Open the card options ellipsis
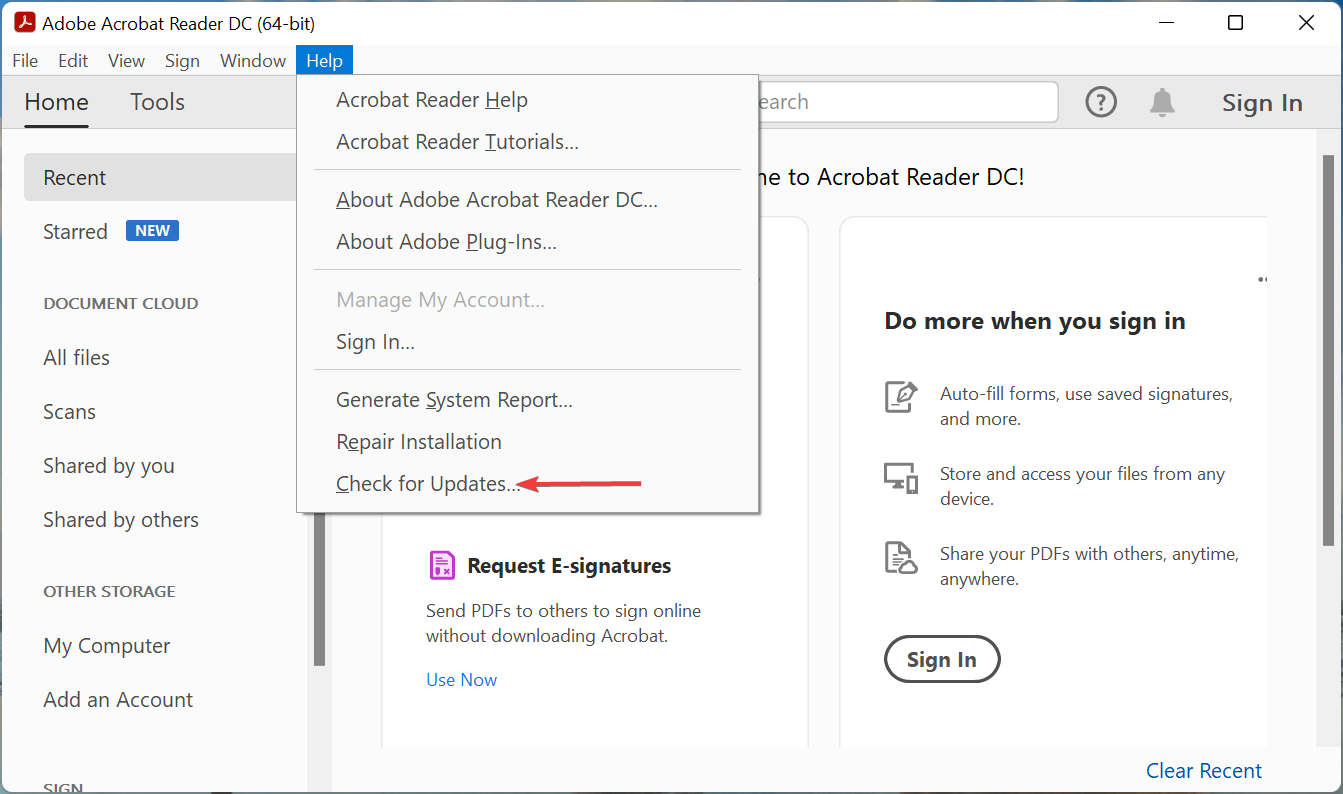 (x=1263, y=280)
